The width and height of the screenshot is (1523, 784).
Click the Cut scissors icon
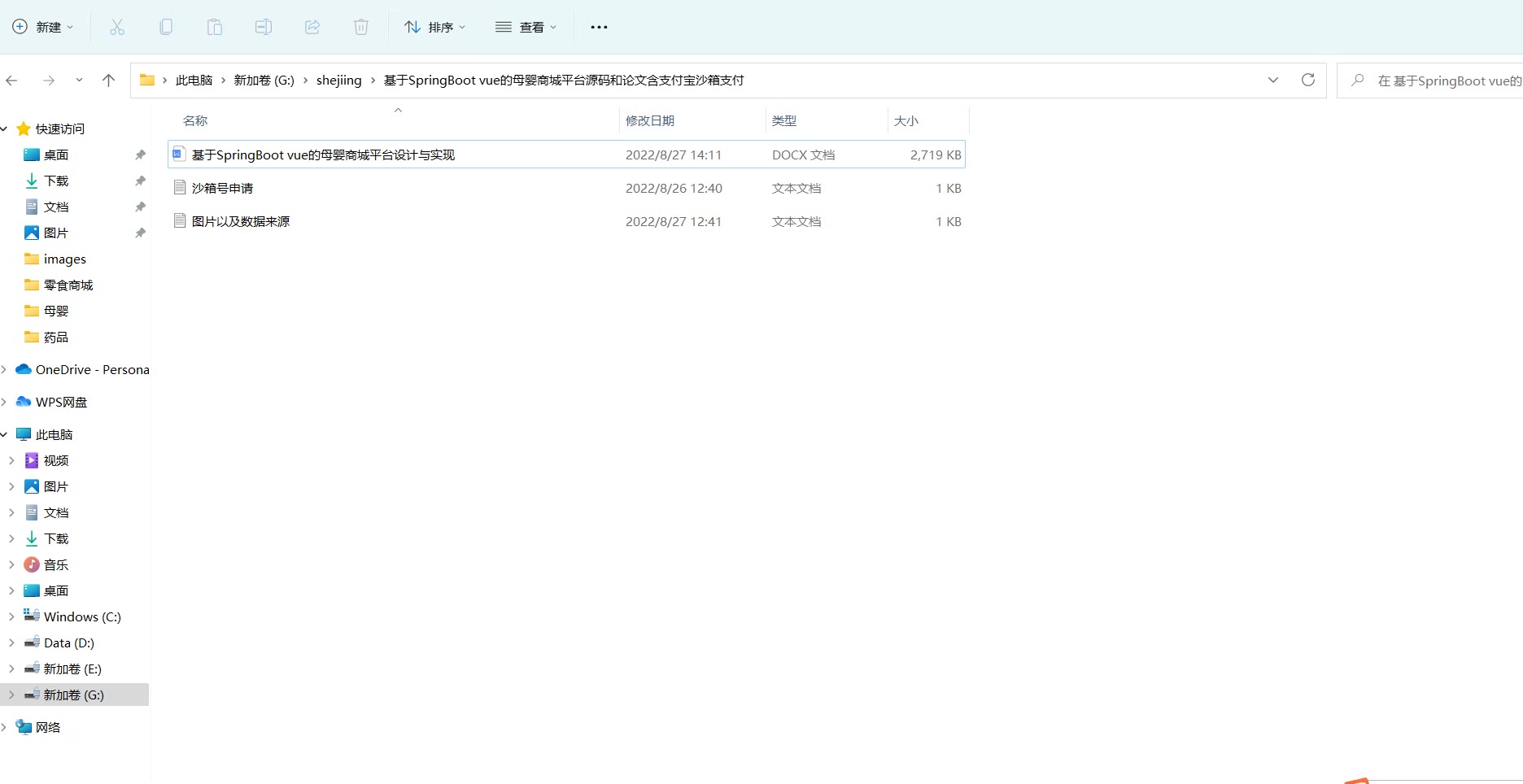pos(117,27)
